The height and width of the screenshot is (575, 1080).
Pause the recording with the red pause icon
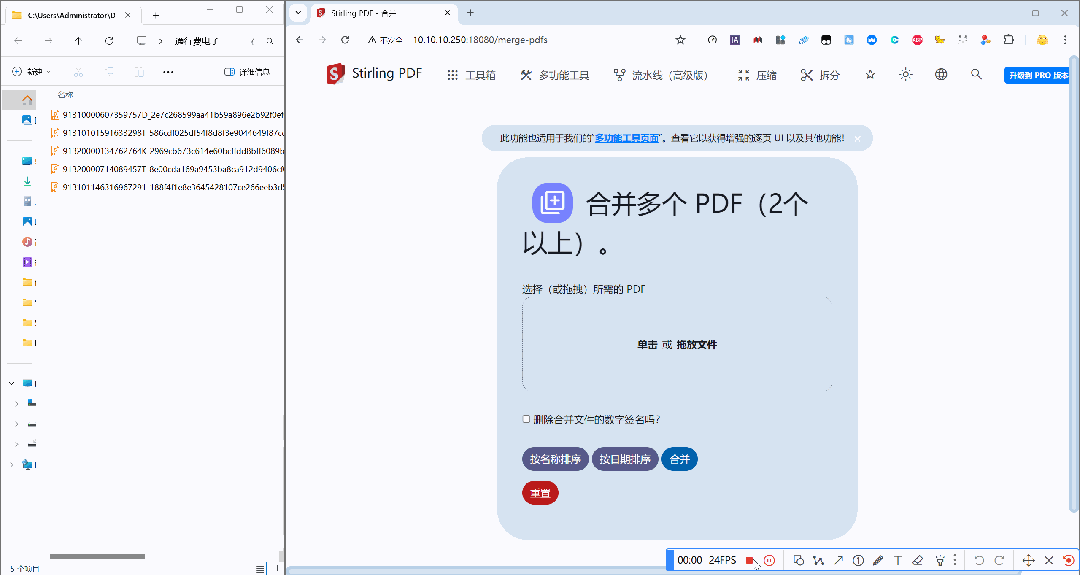click(x=769, y=561)
